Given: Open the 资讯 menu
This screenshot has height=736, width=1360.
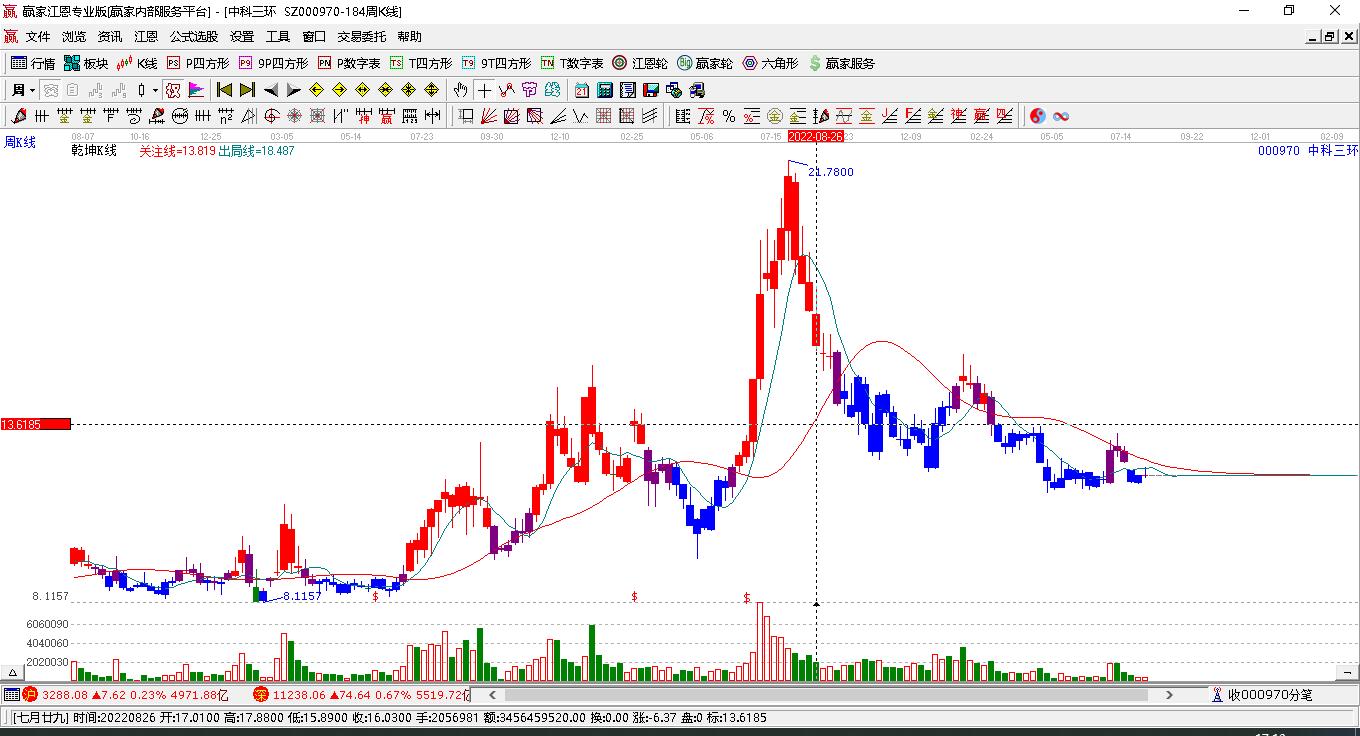Looking at the screenshot, I should tap(110, 37).
